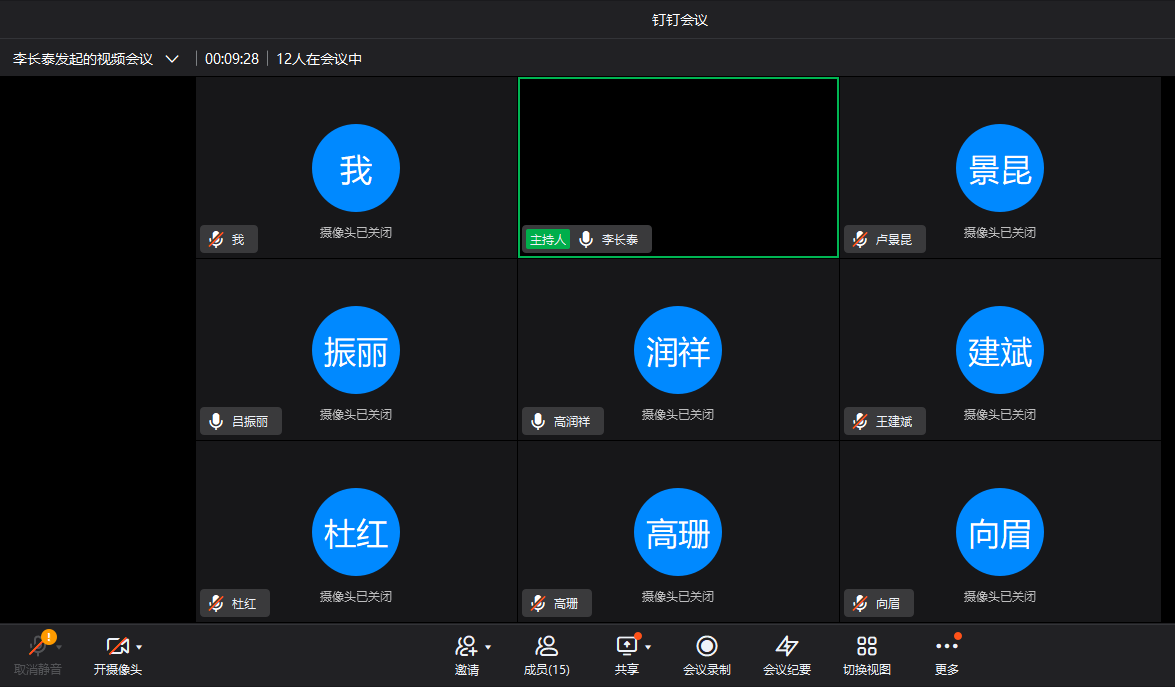Expand the meeting title dropdown chevron

coord(172,59)
